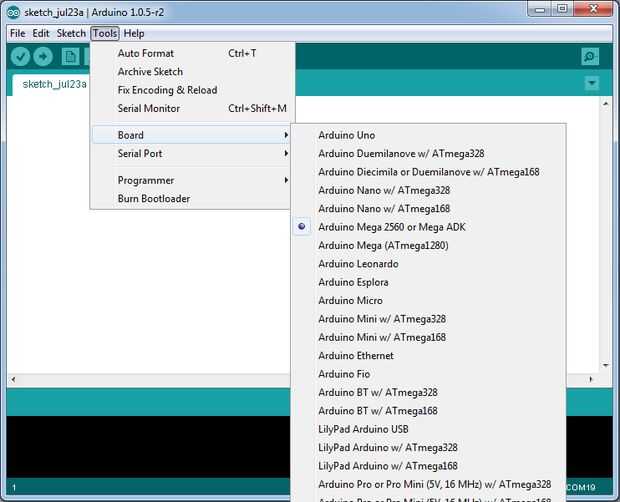
Task: Select the sketch_jul23a tab
Action: [x=54, y=84]
